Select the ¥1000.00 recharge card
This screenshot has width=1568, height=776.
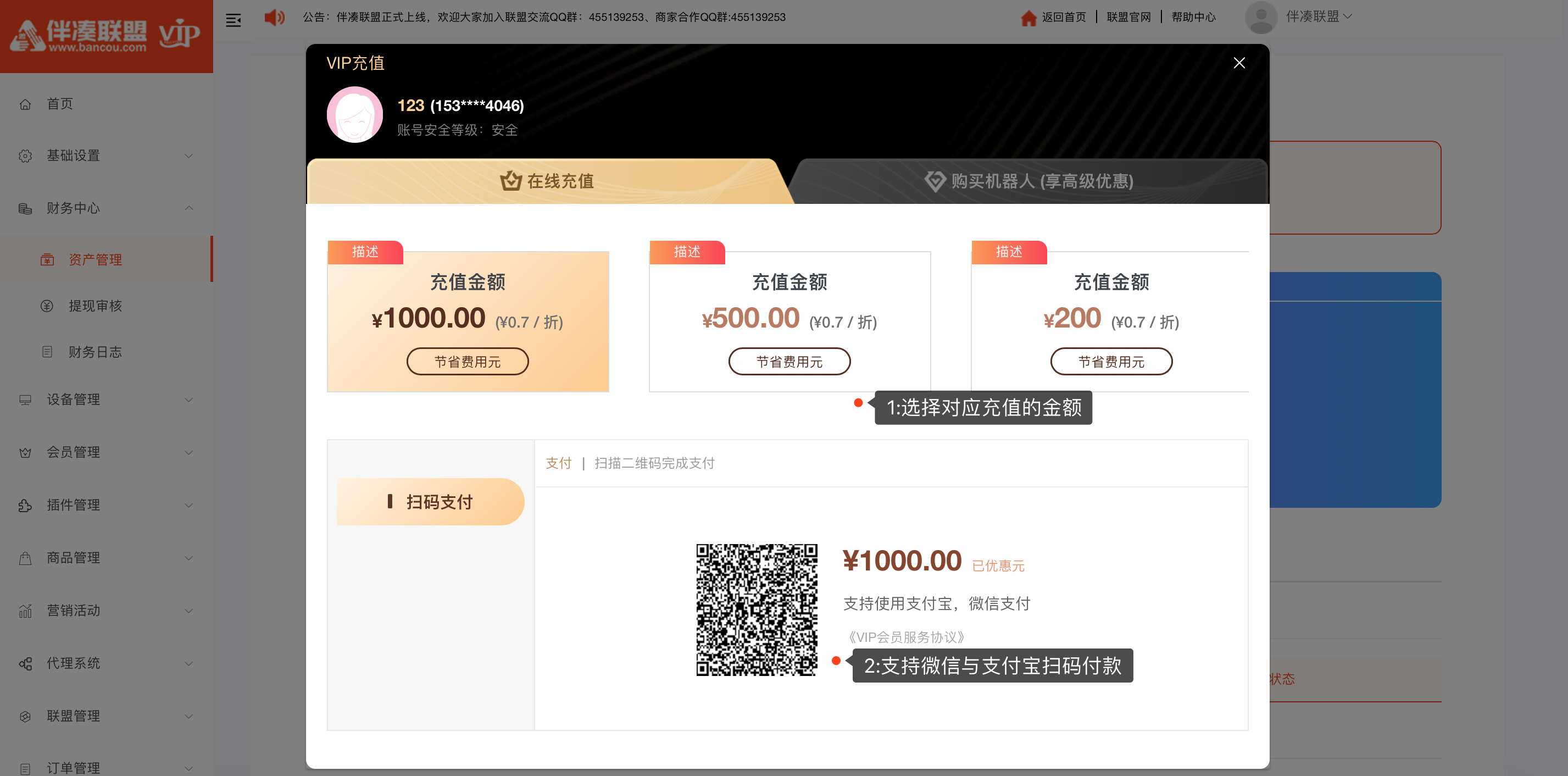(x=468, y=321)
